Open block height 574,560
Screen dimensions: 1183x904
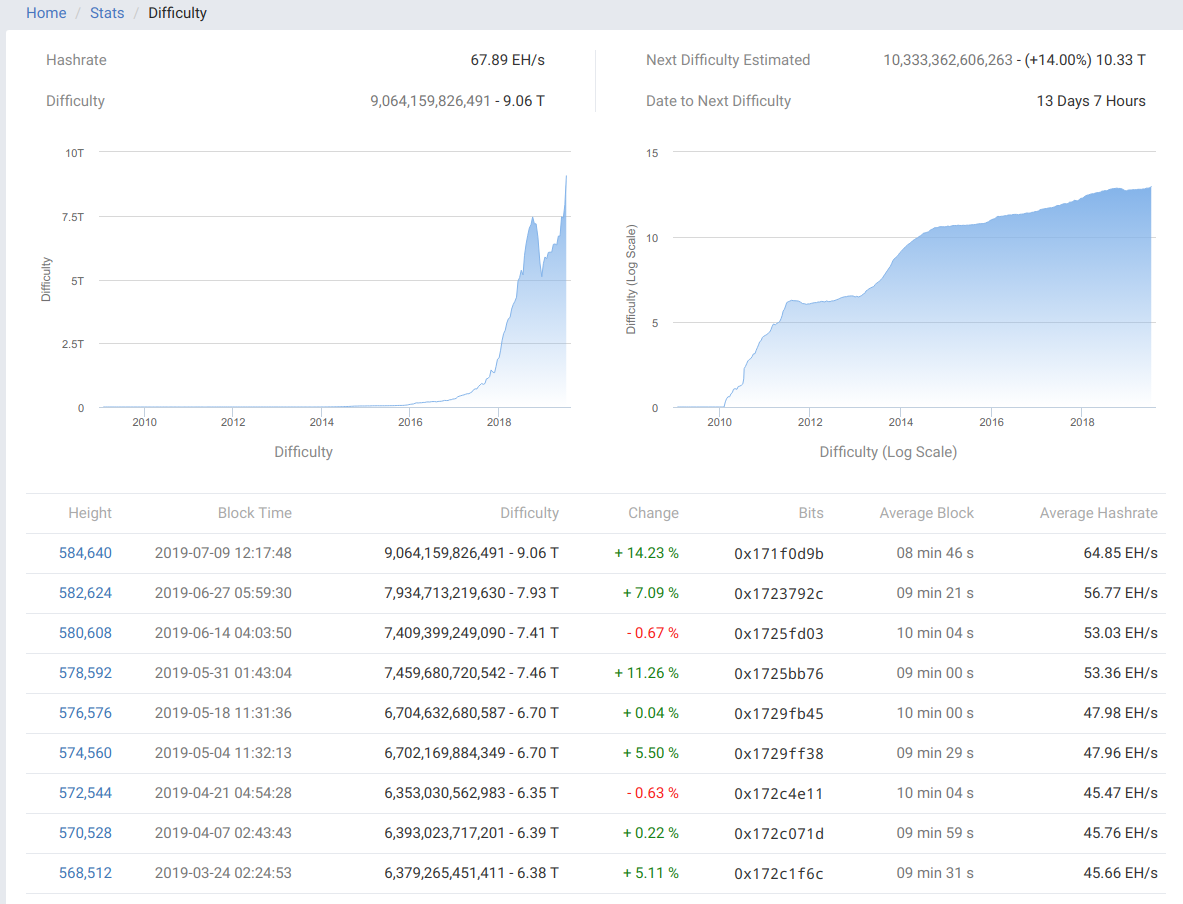coord(85,753)
